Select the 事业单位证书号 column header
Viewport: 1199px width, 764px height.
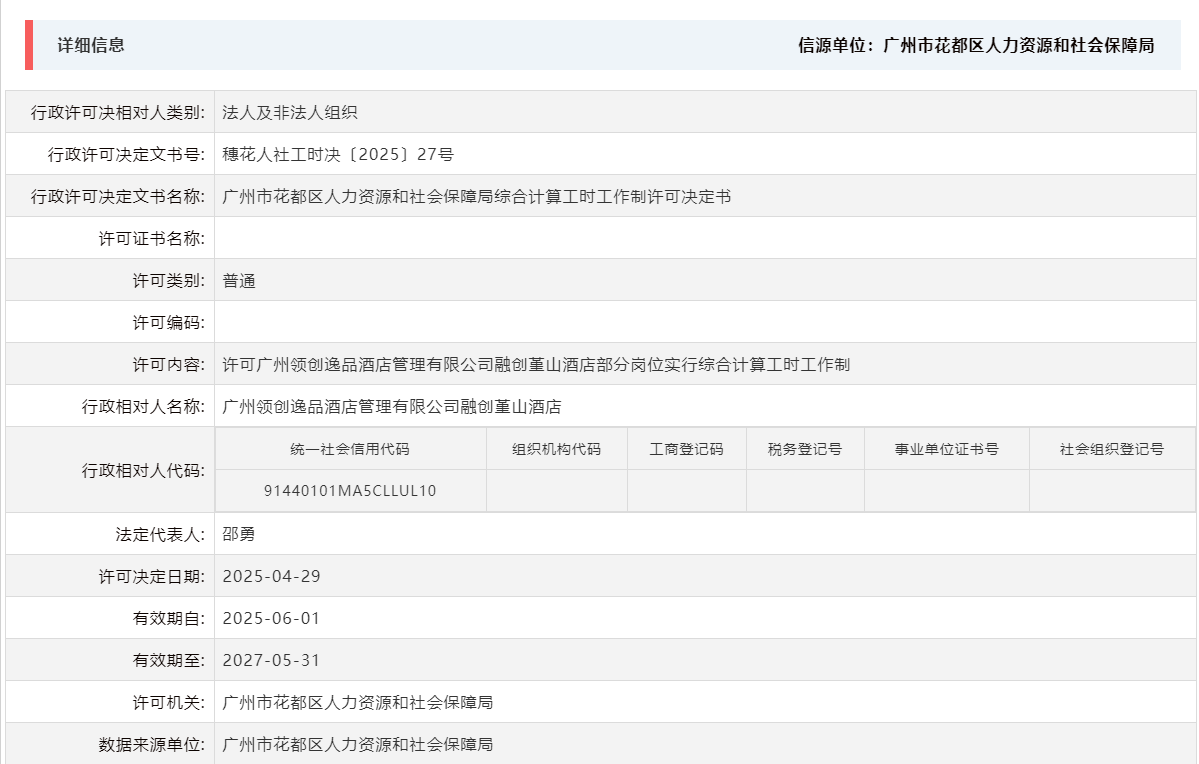point(947,448)
